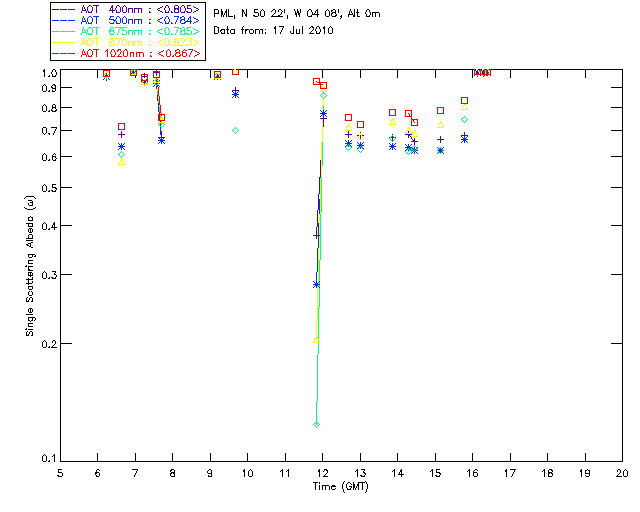Click the lone green diamond at 0.7 near hour 10
This screenshot has height=512, width=640.
point(236,131)
